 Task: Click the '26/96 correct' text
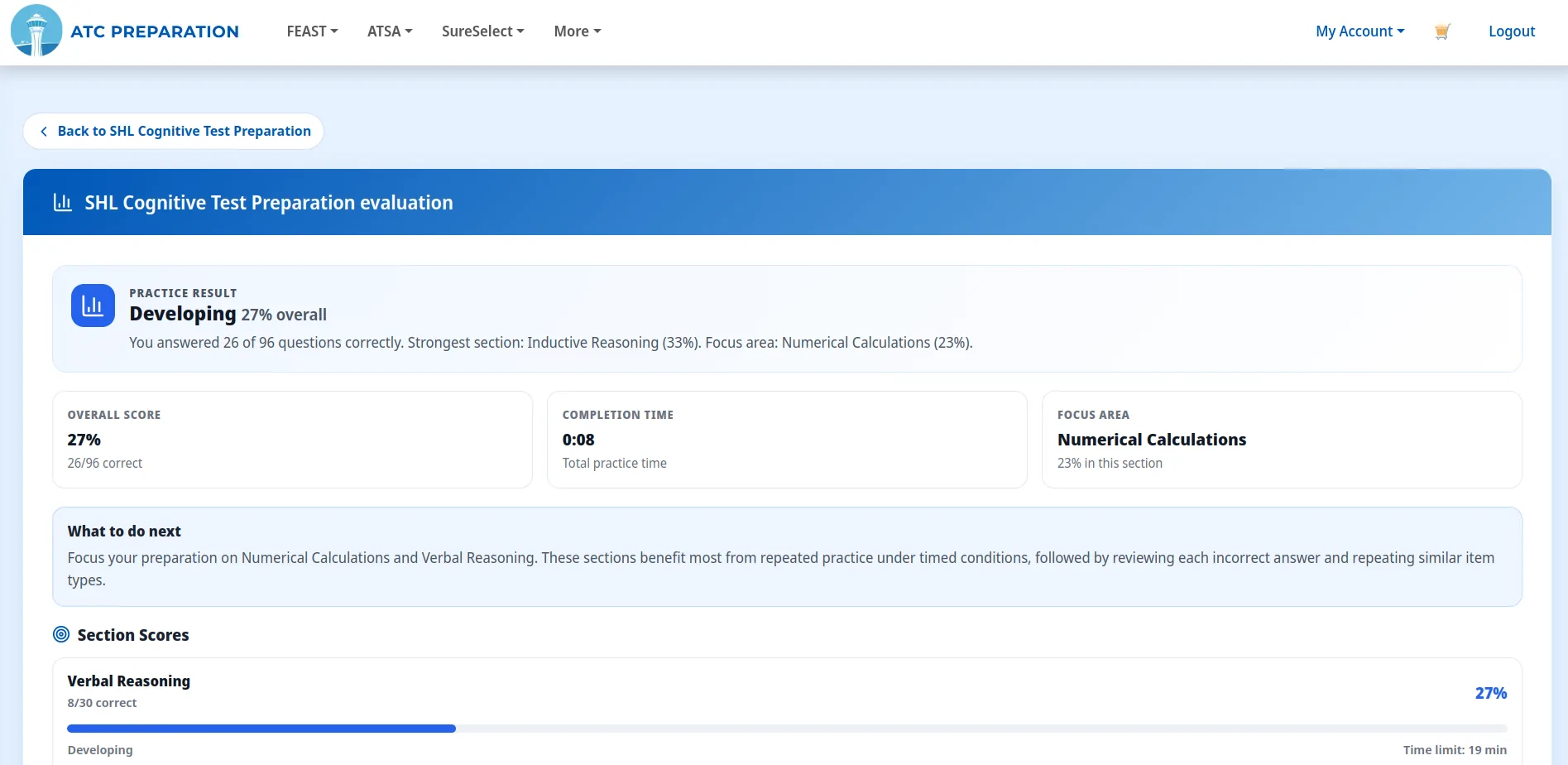pos(105,464)
